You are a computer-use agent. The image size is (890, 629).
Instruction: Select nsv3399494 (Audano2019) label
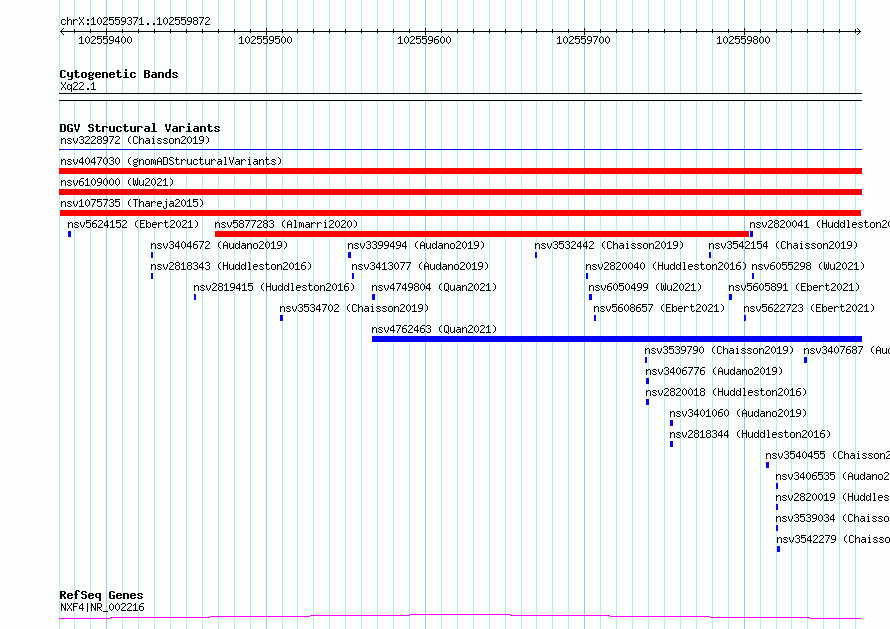416,245
